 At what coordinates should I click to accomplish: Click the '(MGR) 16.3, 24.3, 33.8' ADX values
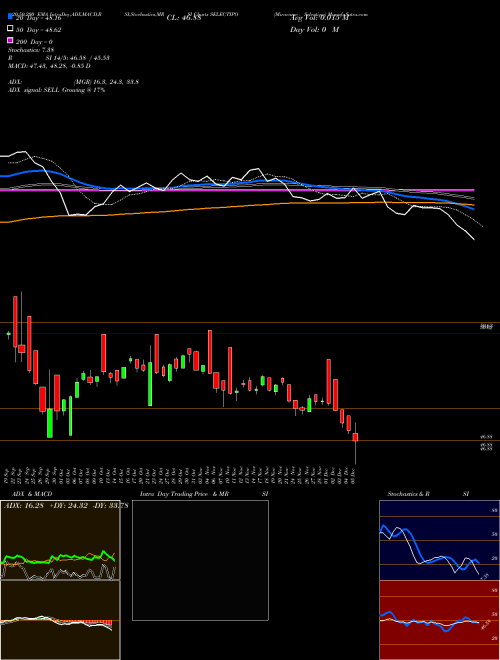point(106,82)
